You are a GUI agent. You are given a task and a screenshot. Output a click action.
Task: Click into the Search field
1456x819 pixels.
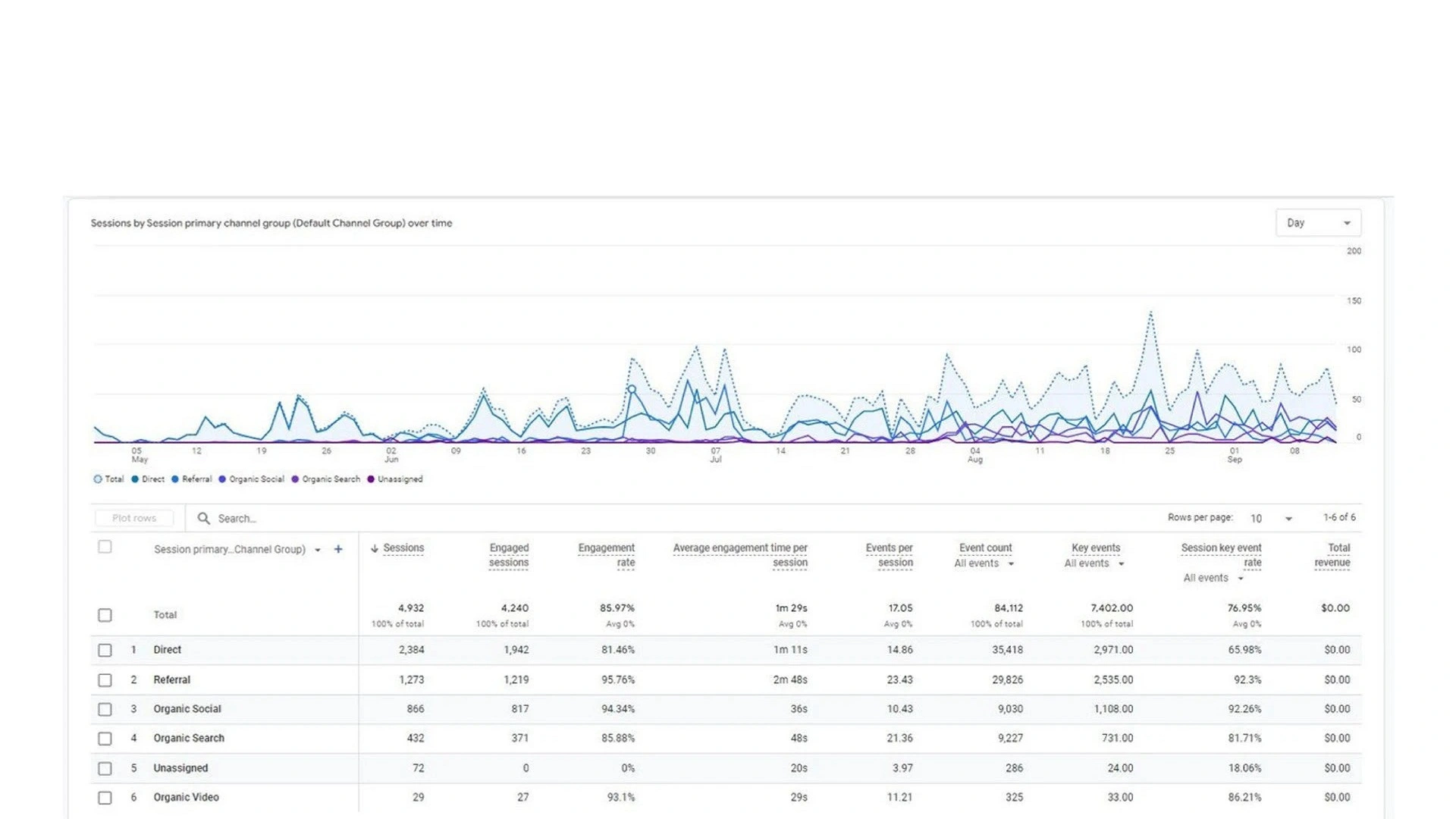455,519
